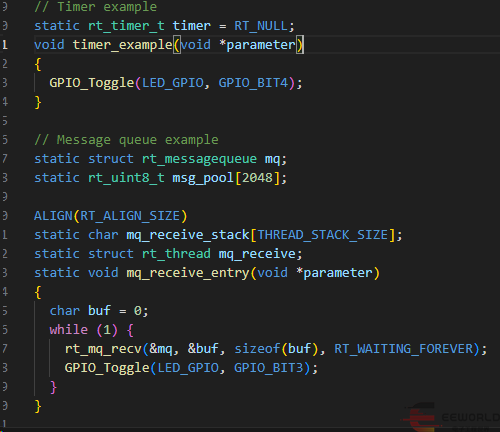Select the rt_messagequeue struct type

199,159
